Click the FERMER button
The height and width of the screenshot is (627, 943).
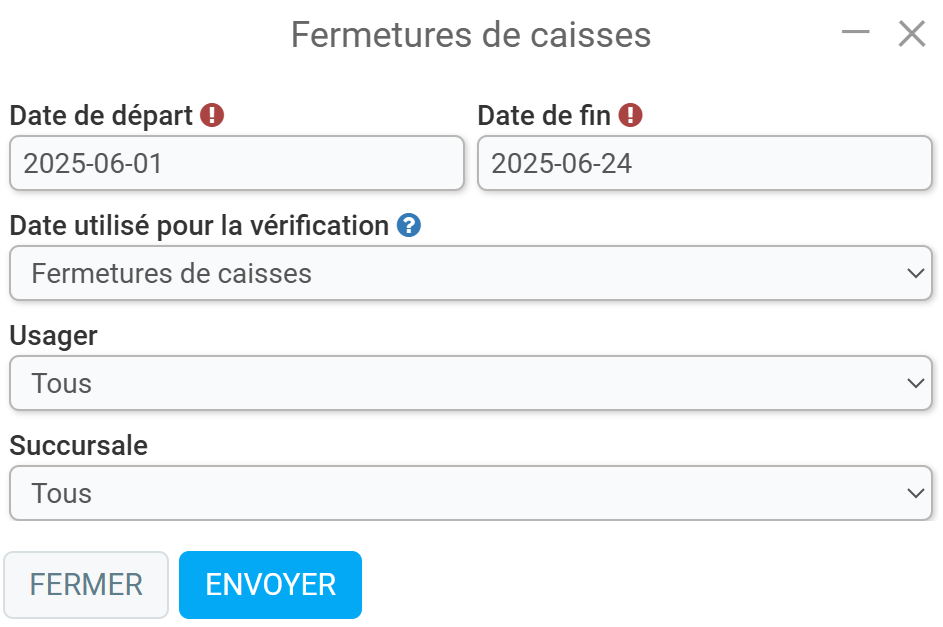[86, 585]
